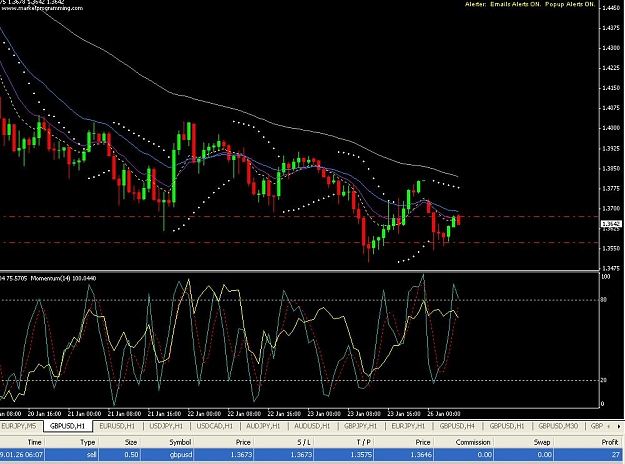
Task: Click the profit value 27
Action: pos(590,454)
